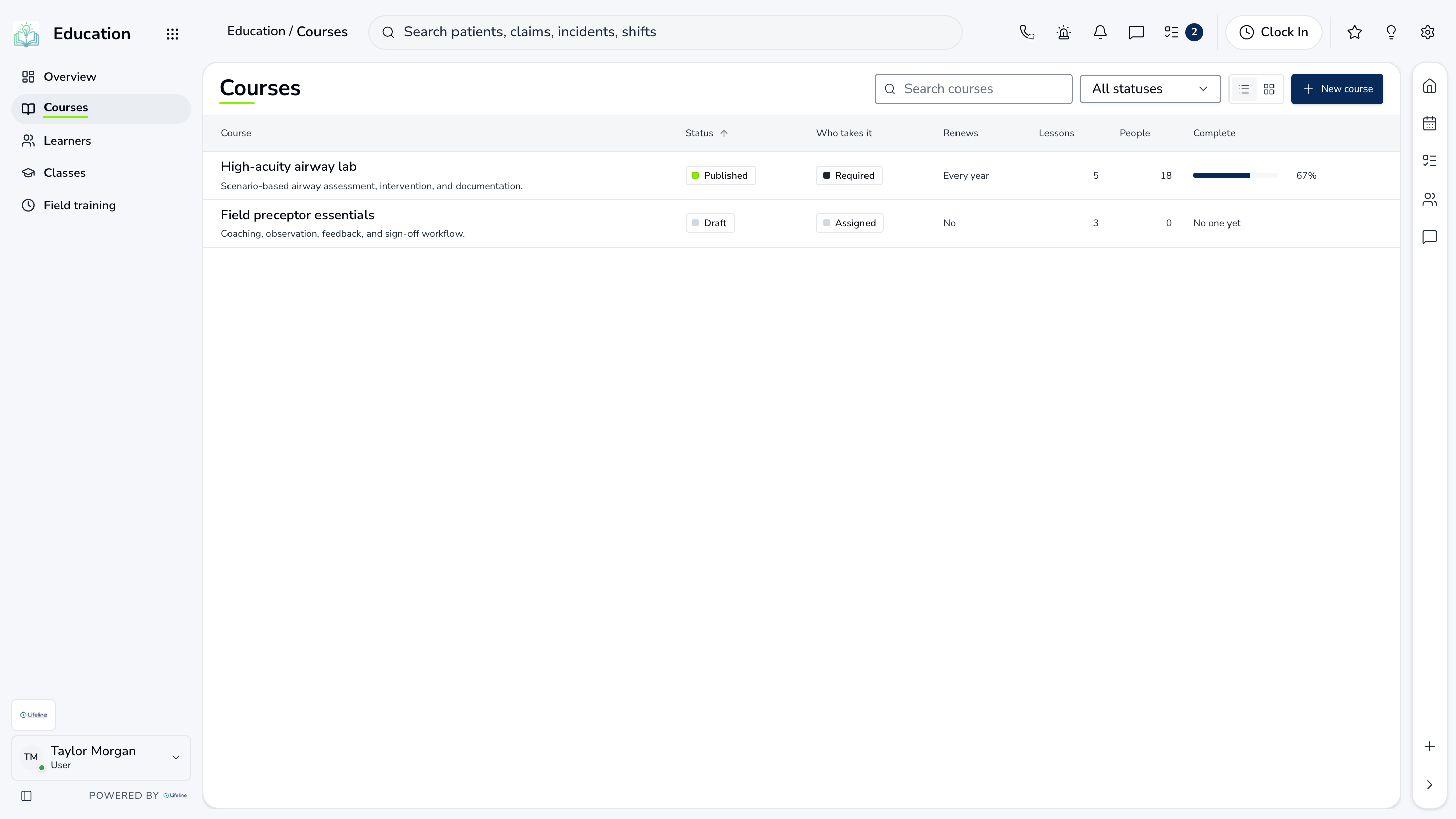Open Learners in sidebar
This screenshot has width=1456, height=819.
click(101, 141)
